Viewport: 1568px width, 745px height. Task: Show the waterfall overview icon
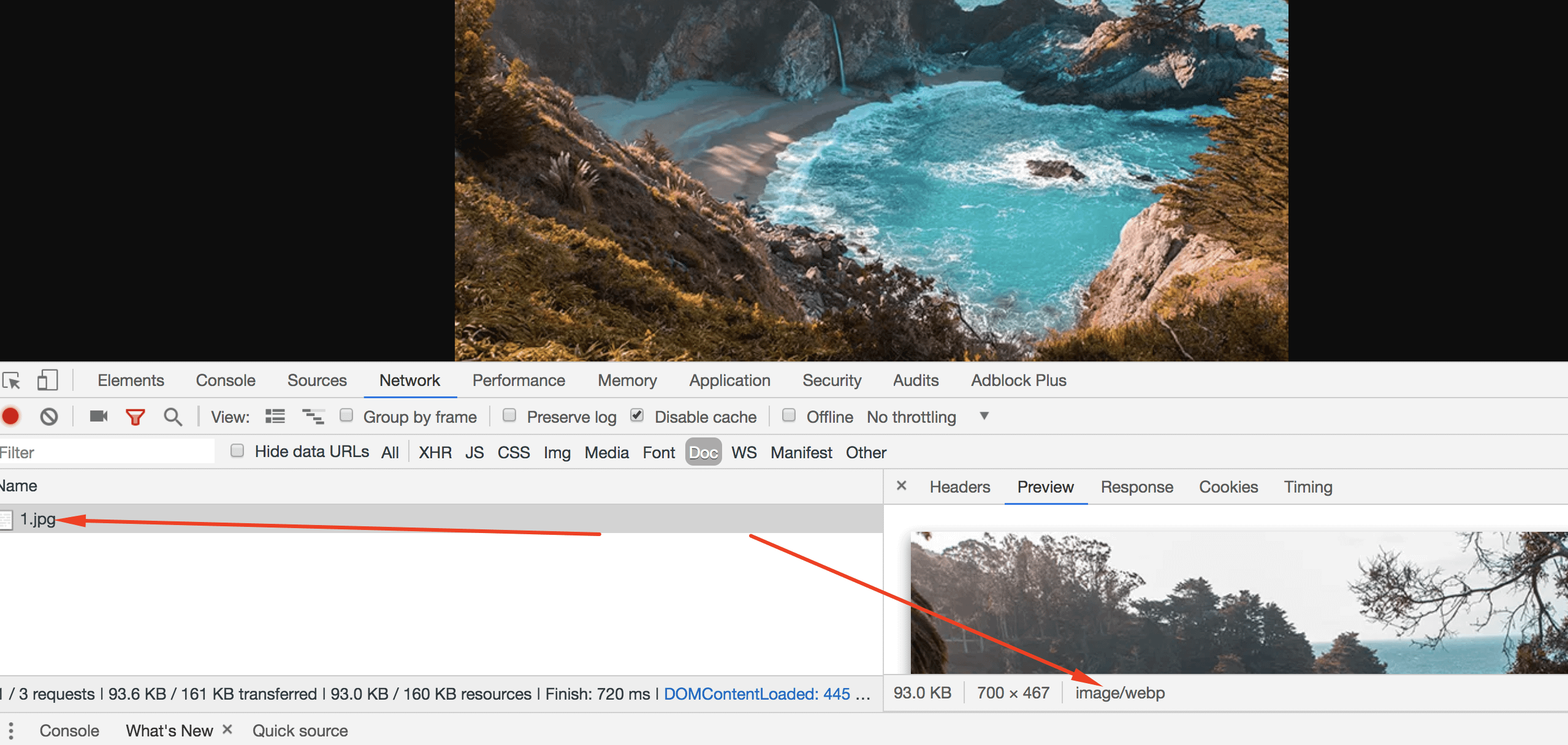[313, 417]
